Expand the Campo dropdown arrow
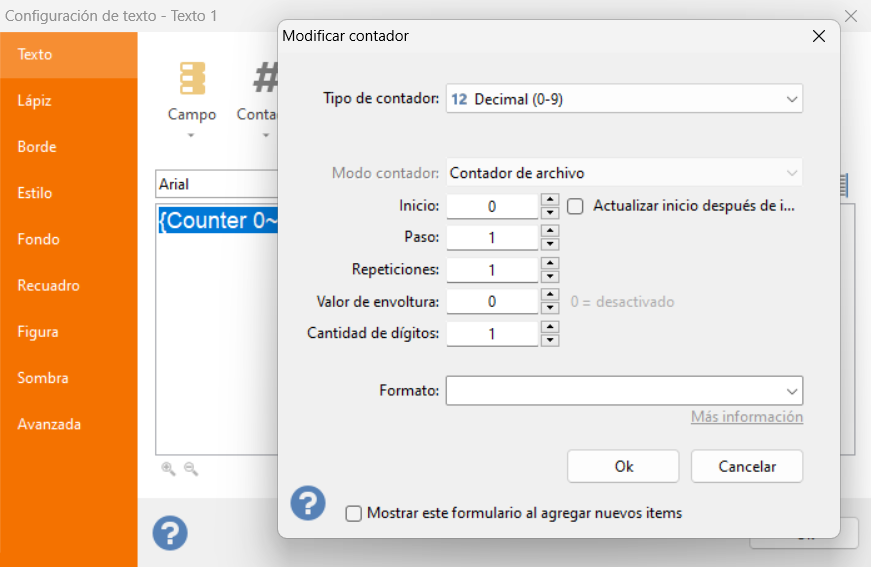 pyautogui.click(x=191, y=135)
